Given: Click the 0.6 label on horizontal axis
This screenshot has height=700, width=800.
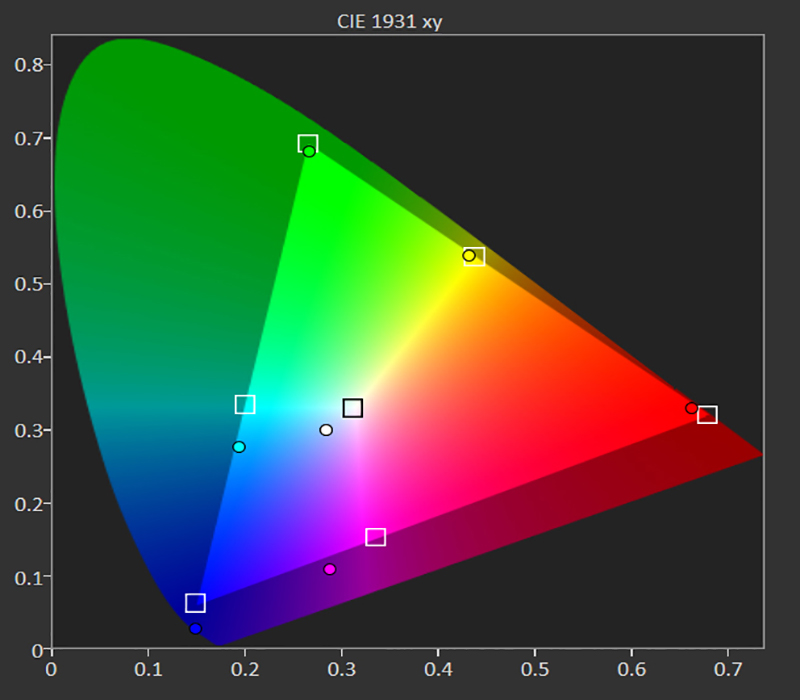Looking at the screenshot, I should [x=632, y=669].
